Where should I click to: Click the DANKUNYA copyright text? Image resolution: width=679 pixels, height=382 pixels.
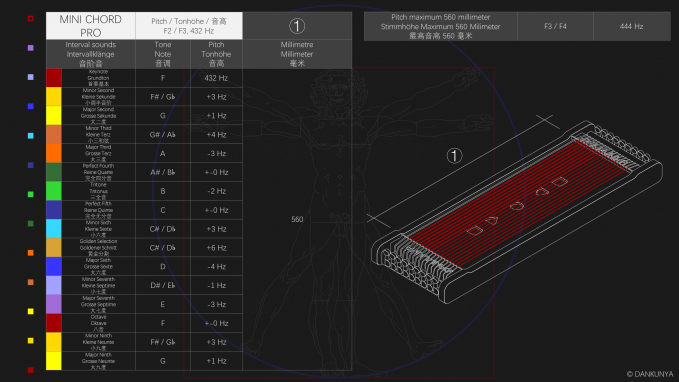pyautogui.click(x=650, y=374)
